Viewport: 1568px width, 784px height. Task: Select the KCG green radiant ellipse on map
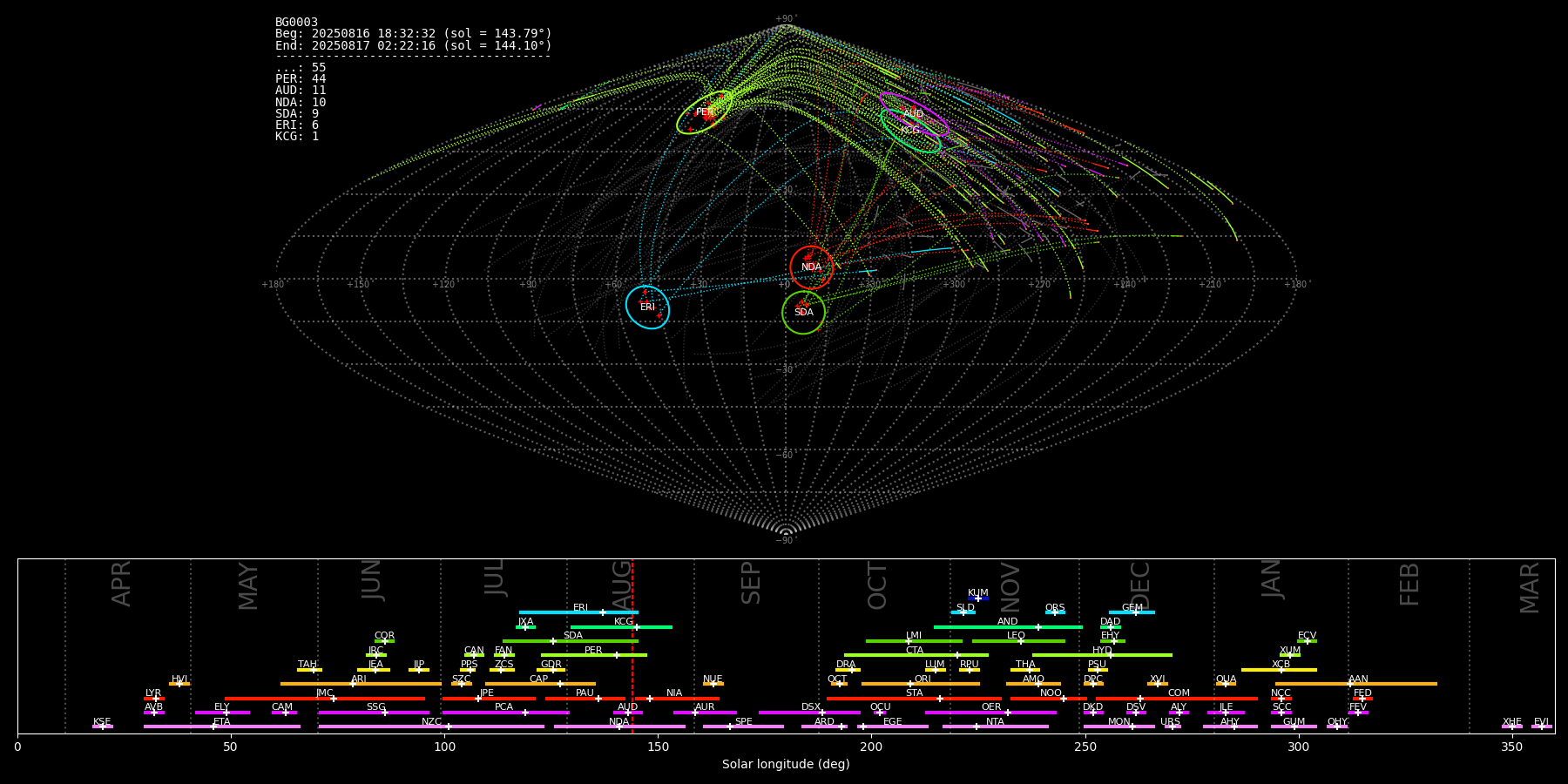coord(910,130)
